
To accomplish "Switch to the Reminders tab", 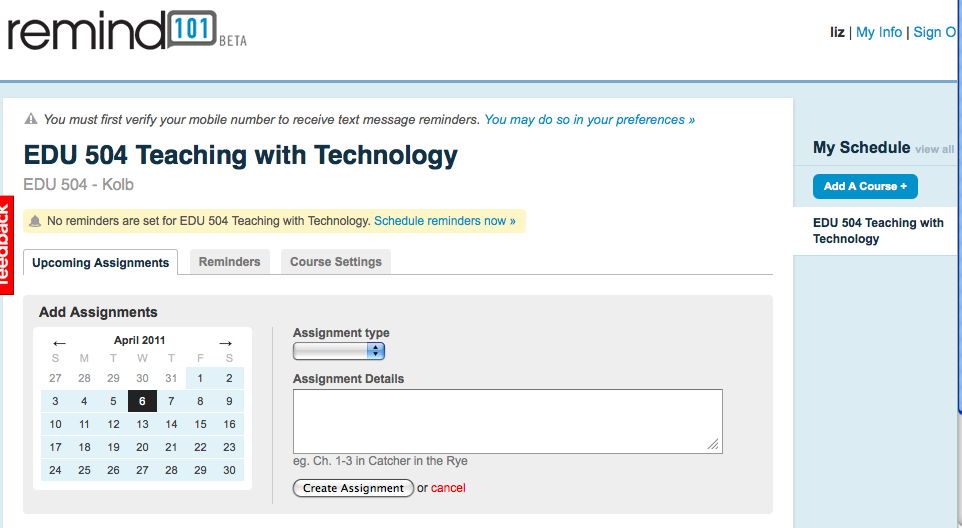I will 229,262.
